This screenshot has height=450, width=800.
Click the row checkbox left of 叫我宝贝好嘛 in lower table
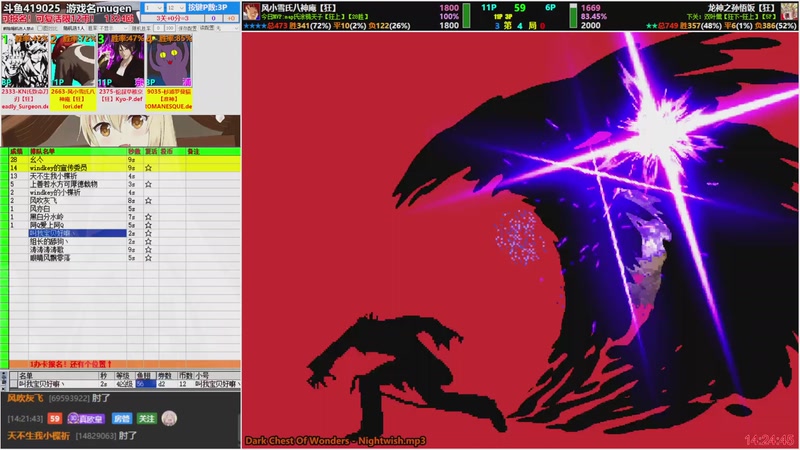13,384
